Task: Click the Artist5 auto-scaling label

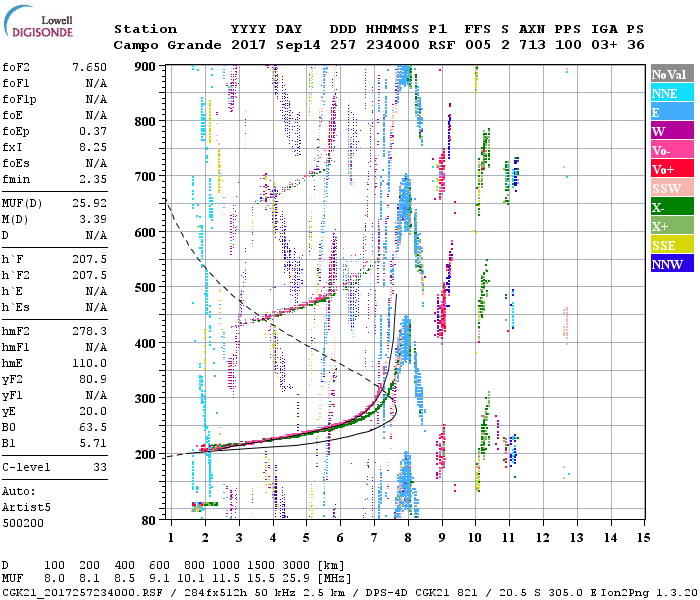Action: coord(23,507)
